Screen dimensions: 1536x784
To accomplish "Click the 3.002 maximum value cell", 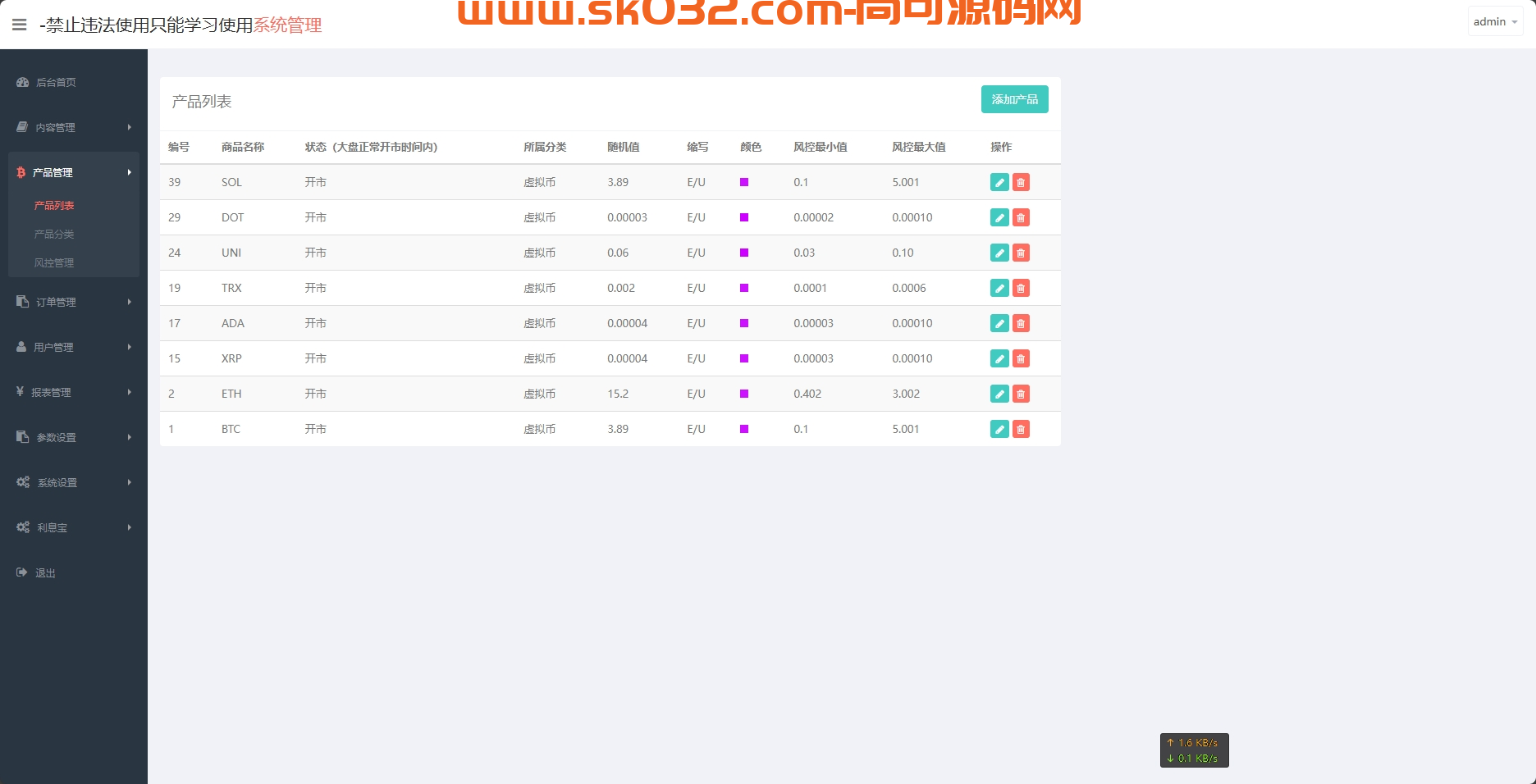I will coord(906,394).
